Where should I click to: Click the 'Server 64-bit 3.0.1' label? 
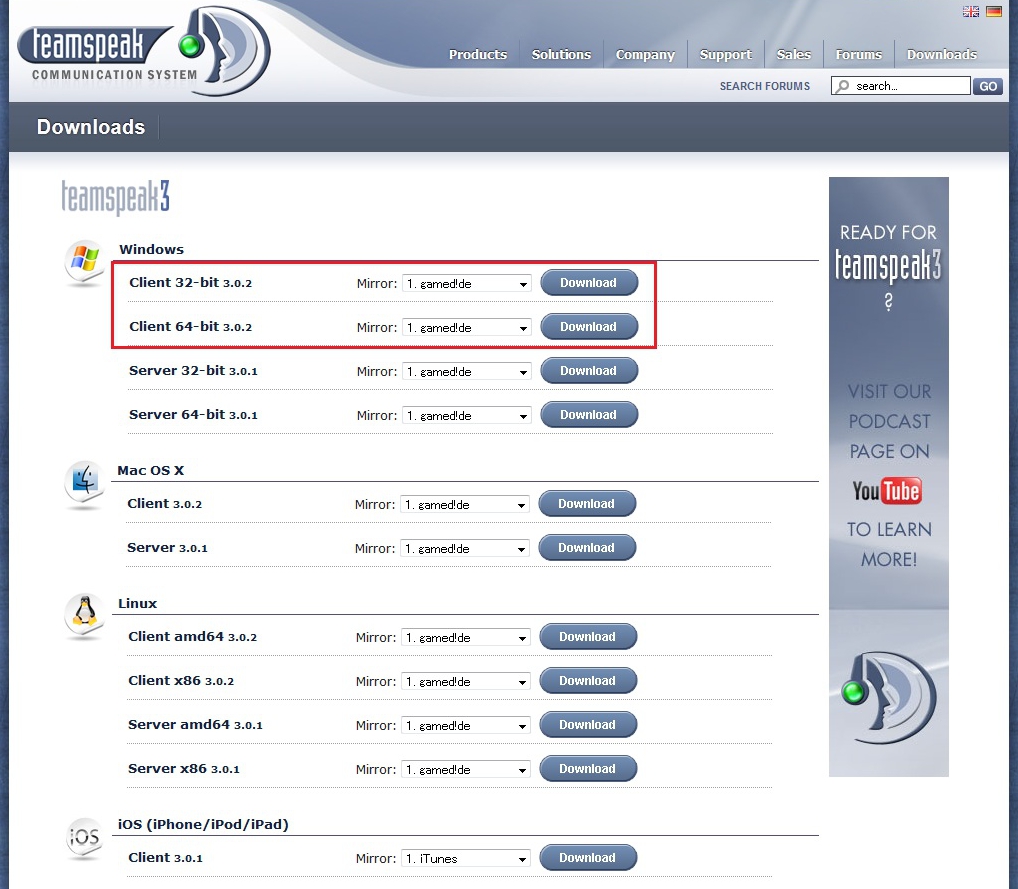point(193,415)
